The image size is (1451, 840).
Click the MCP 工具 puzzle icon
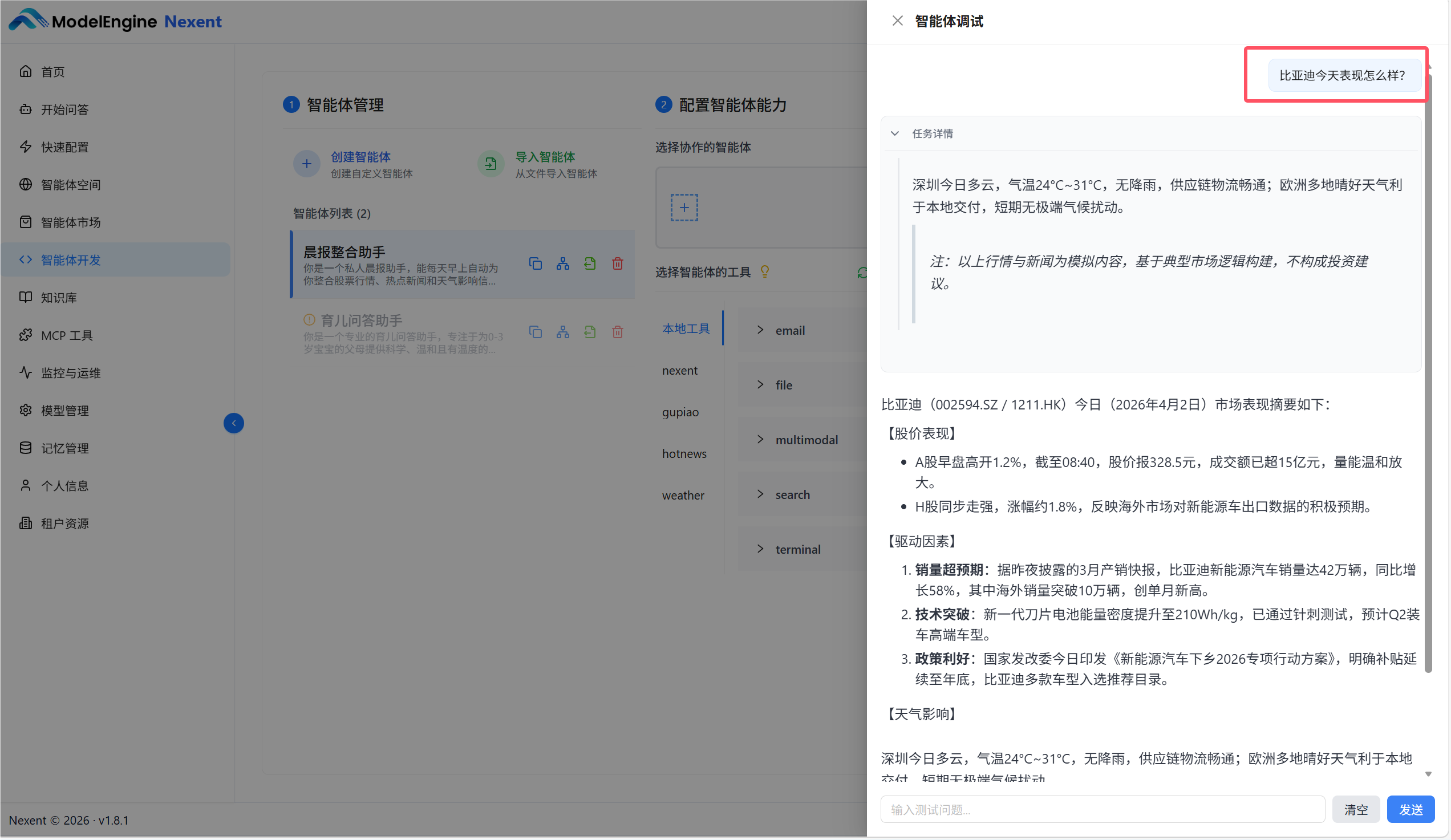[25, 335]
